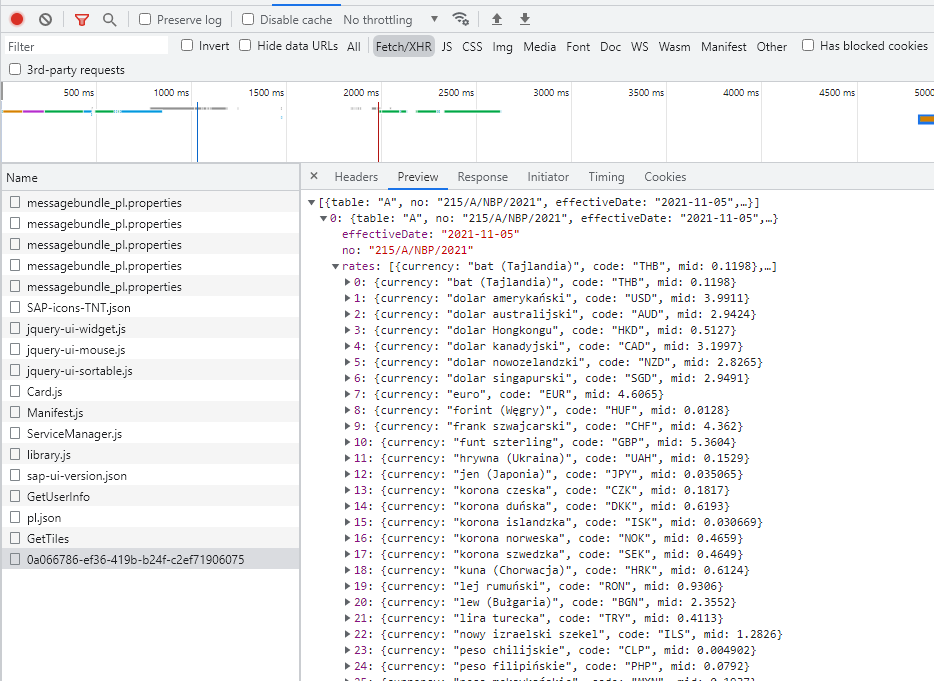934x681 pixels.
Task: Switch to Response tab
Action: coord(482,177)
